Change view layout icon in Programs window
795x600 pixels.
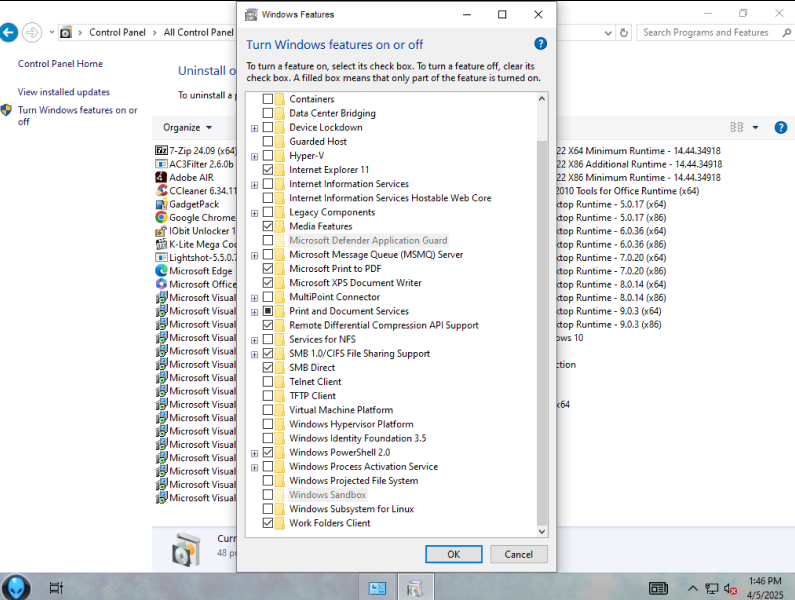[737, 127]
